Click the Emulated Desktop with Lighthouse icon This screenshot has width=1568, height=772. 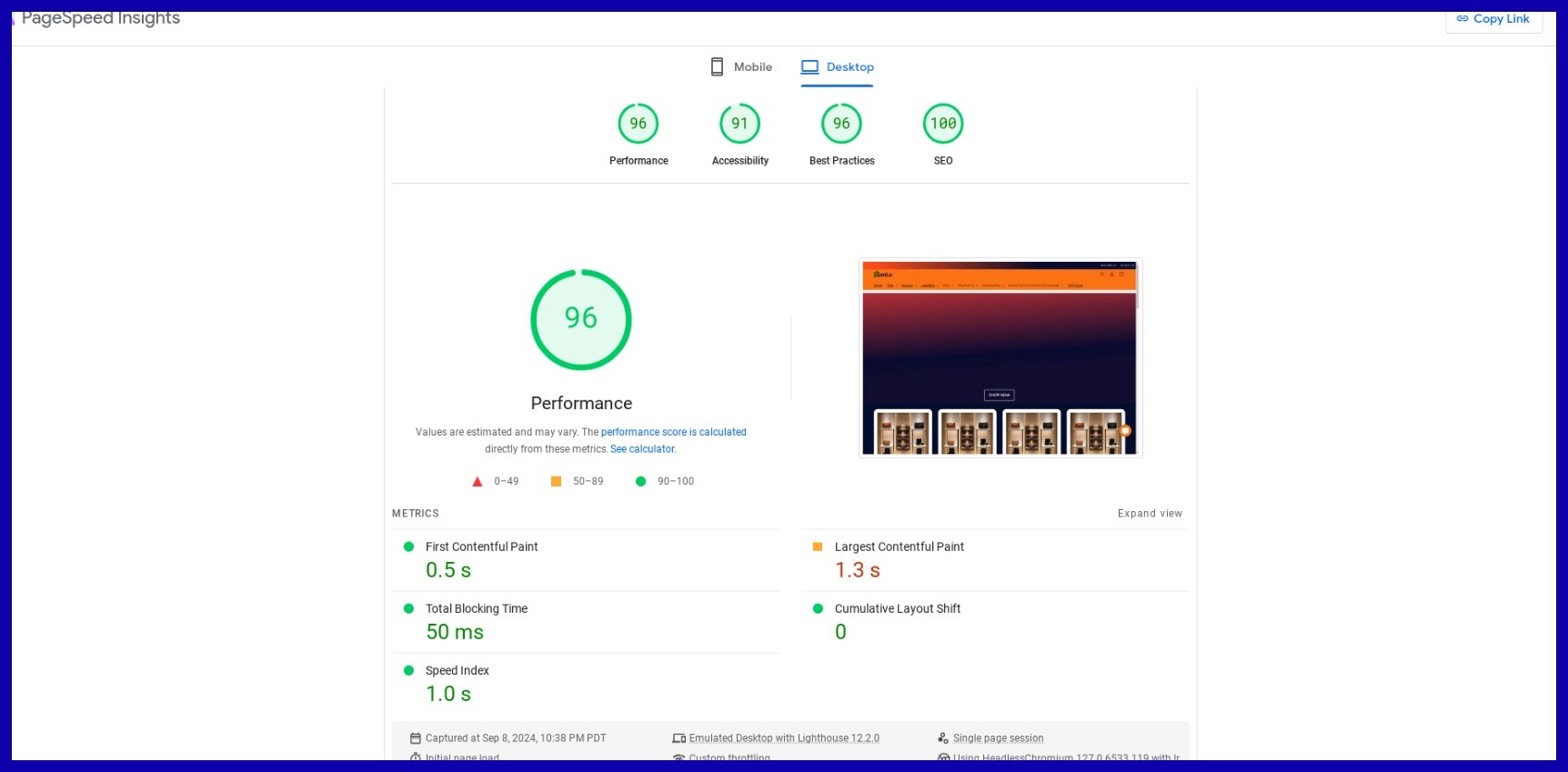pyautogui.click(x=678, y=738)
